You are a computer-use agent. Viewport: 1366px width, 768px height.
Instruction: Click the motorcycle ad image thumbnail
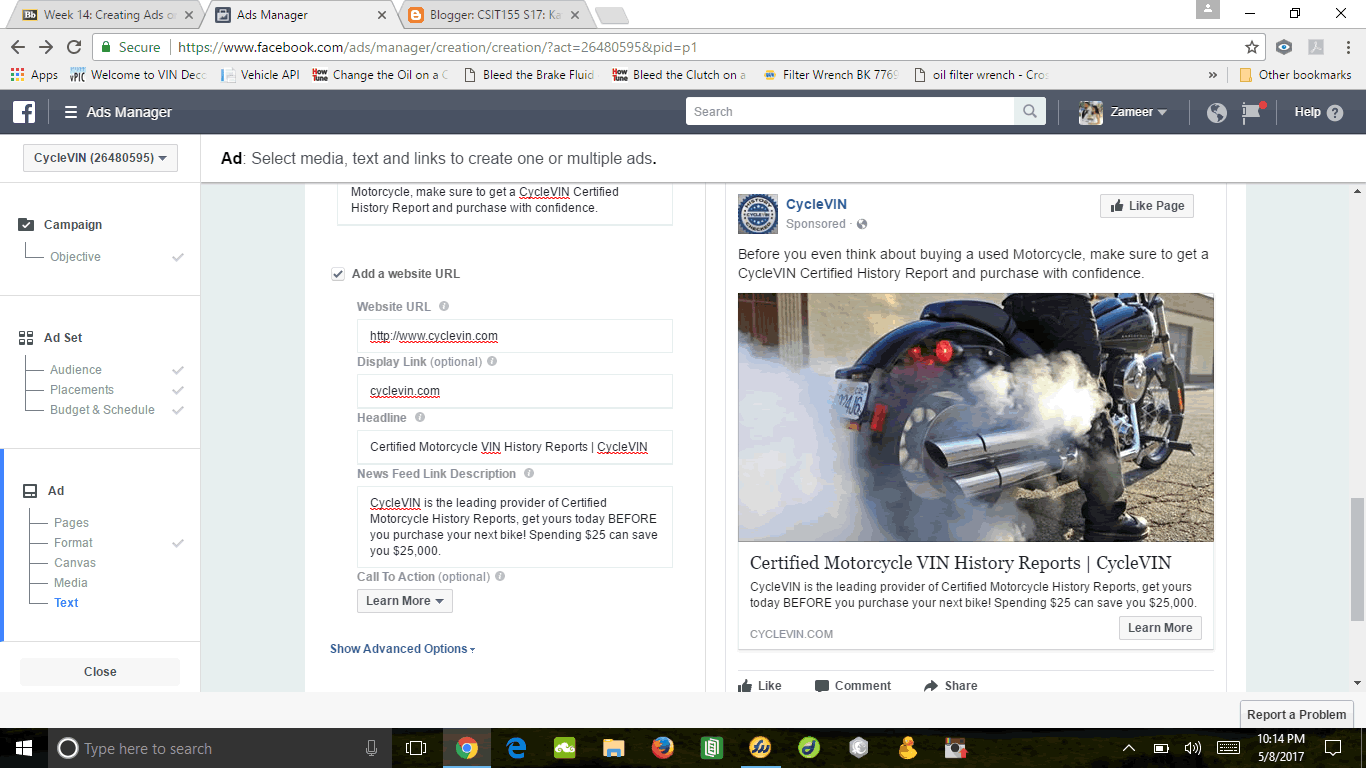[976, 417]
